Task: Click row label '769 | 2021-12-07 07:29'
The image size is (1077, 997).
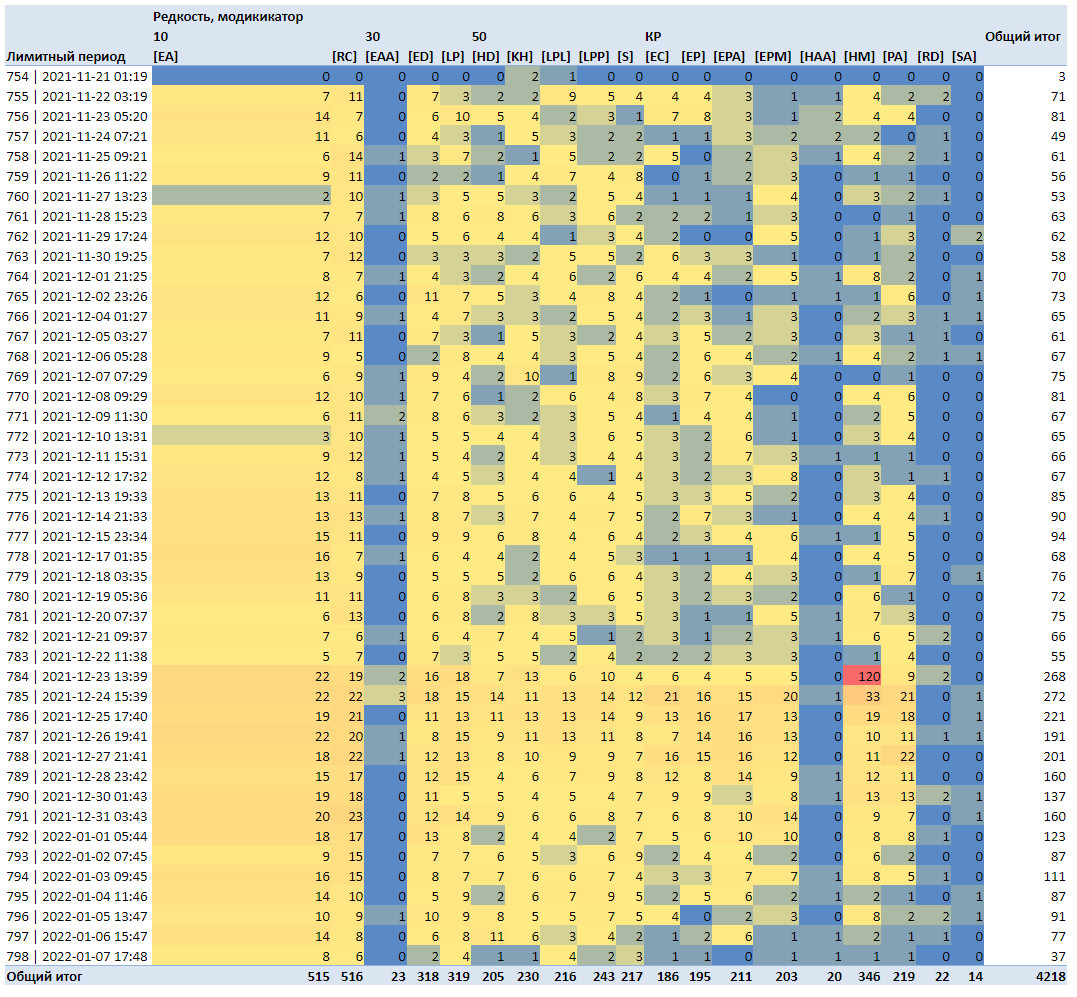Action: click(77, 376)
